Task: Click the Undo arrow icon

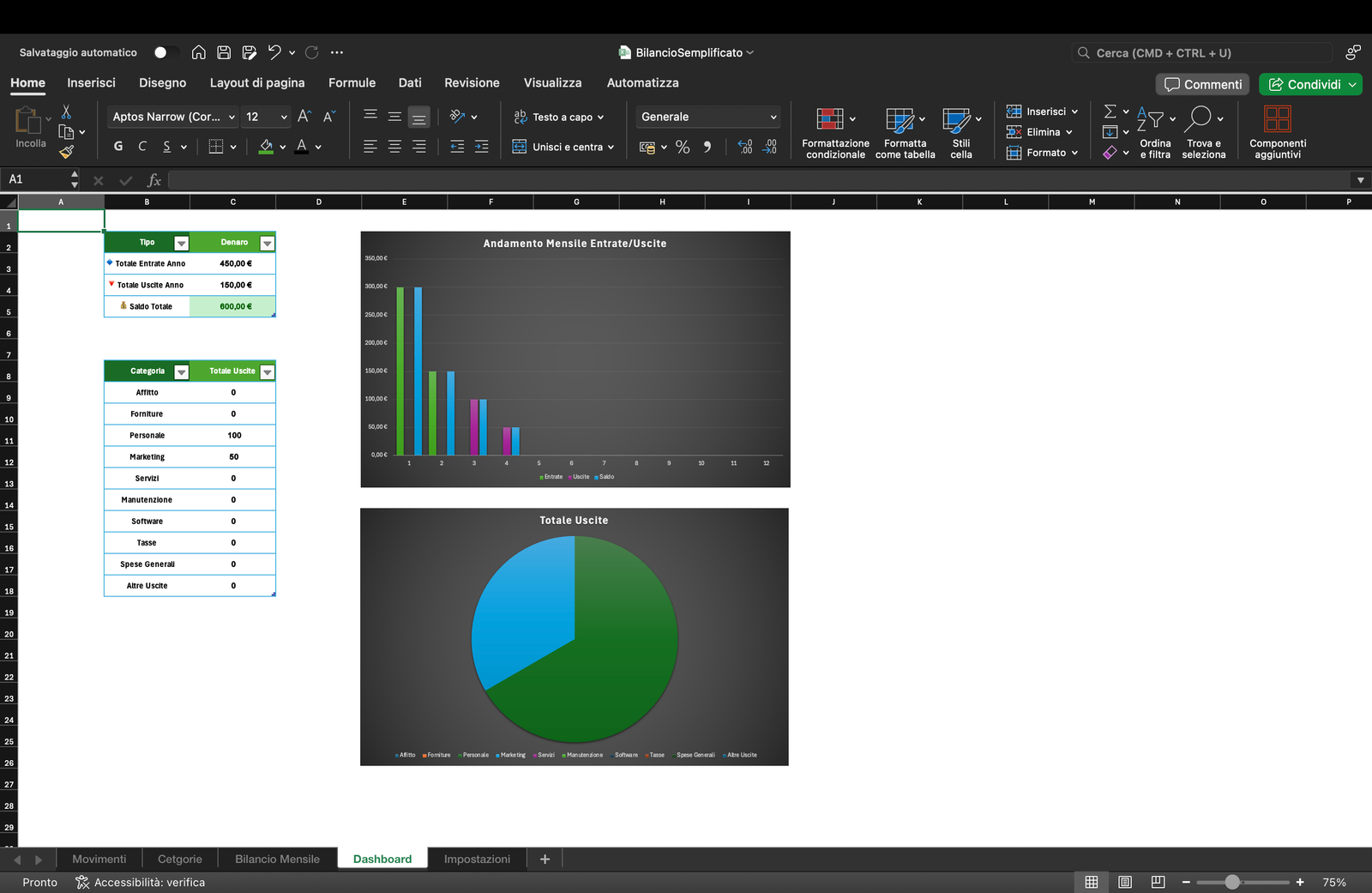Action: coord(274,52)
